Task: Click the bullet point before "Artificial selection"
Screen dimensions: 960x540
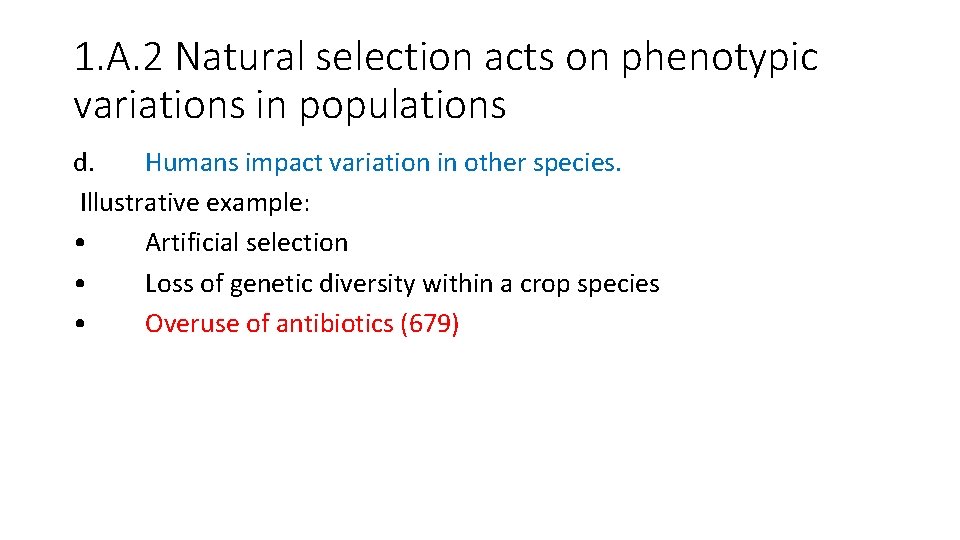Action: pos(78,243)
